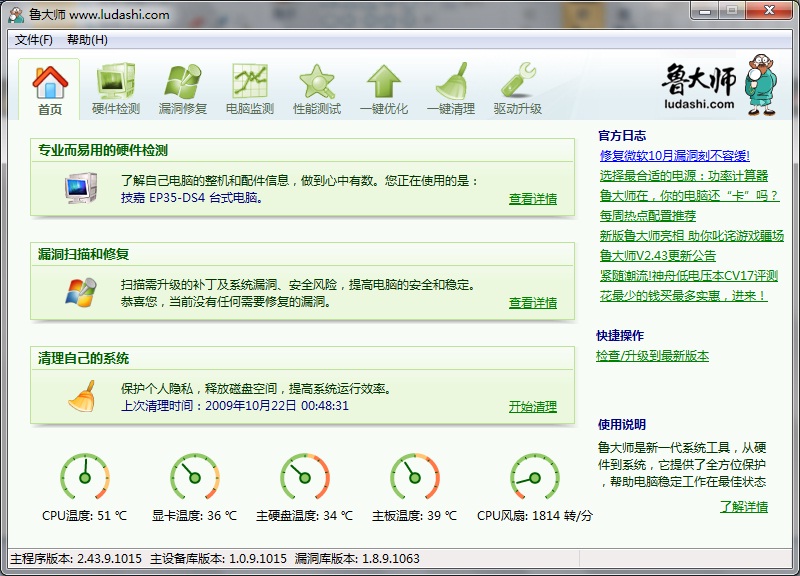Viewport: 800px width, 576px height.
Task: Open the 紧随潮流!神舟低电压本CV17评测 link
Action: point(689,276)
